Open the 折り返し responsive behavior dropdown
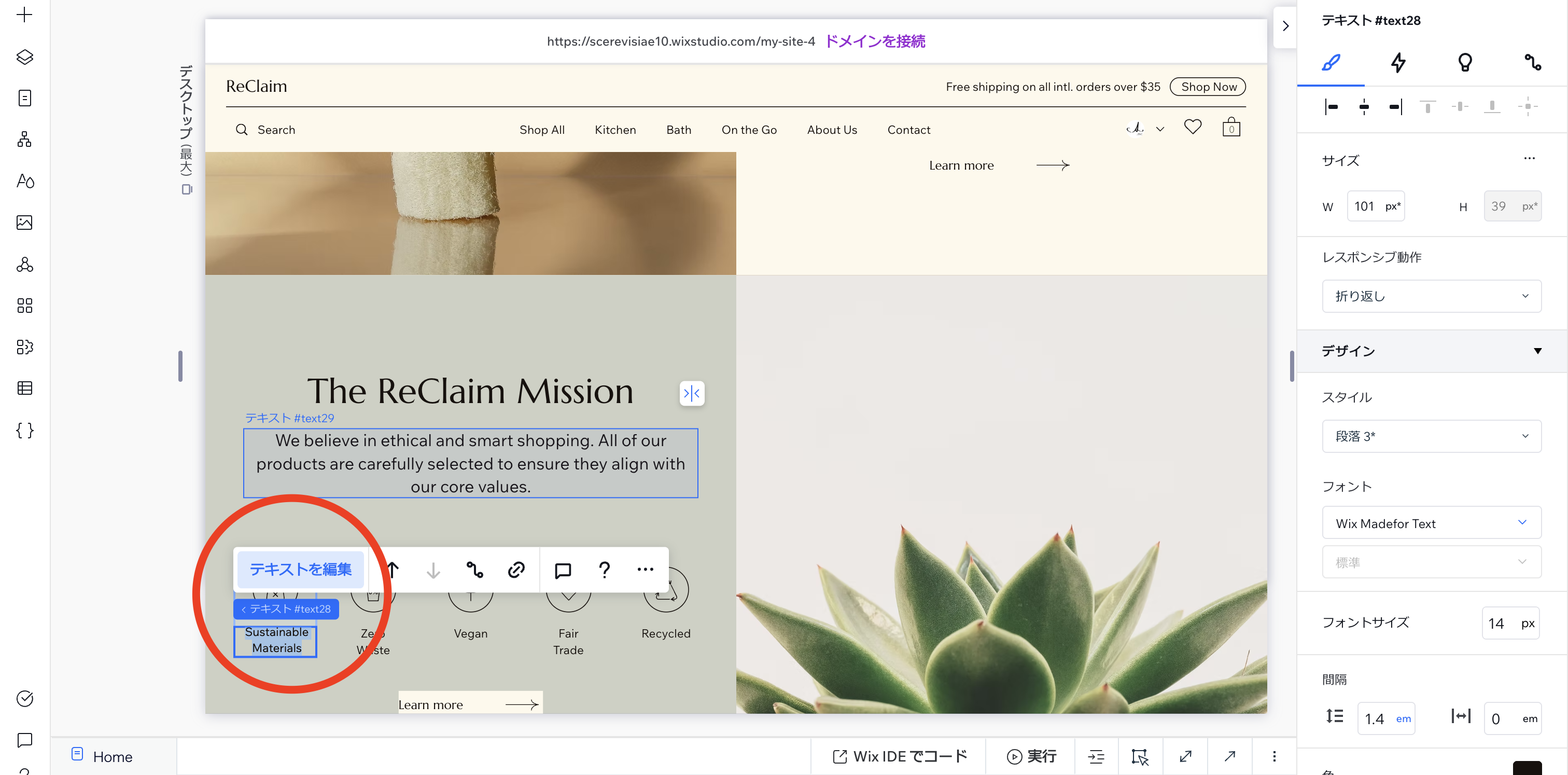The image size is (1568, 775). click(1431, 296)
